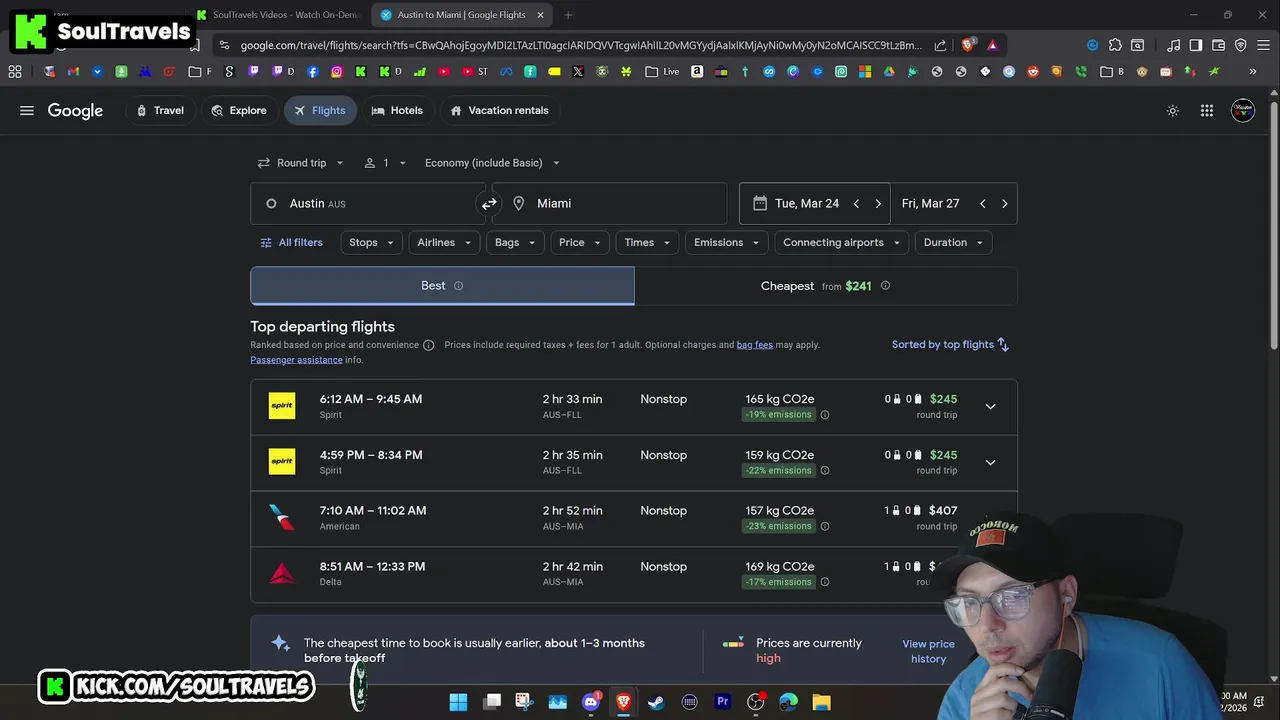View price history link
Image resolution: width=1280 pixels, height=720 pixels.
928,651
